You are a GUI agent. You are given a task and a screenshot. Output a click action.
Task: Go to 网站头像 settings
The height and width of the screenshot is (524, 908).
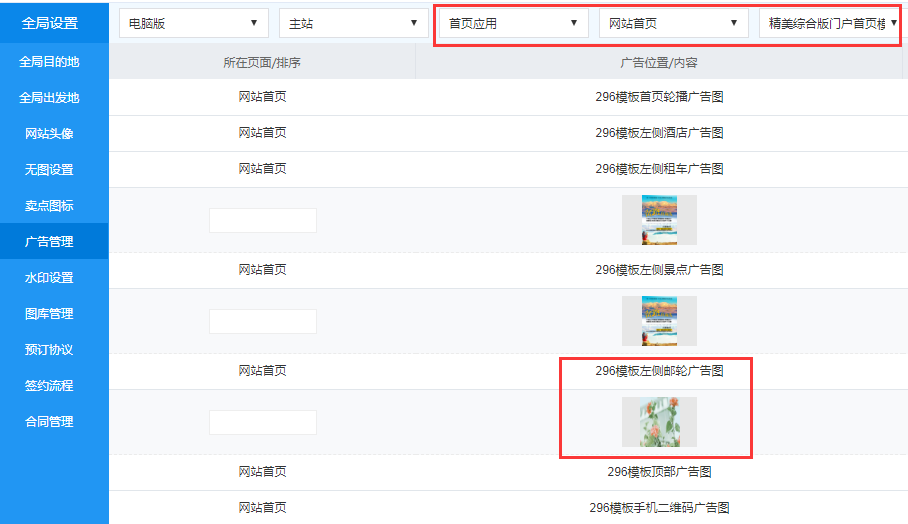click(49, 134)
